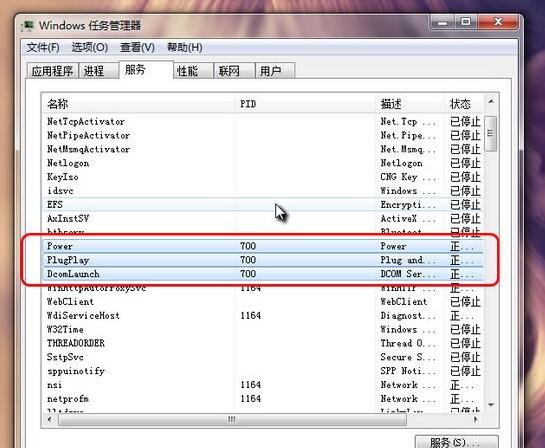Click the 'Secure S...' description cell
Image resolution: width=545 pixels, height=448 pixels.
coord(408,357)
